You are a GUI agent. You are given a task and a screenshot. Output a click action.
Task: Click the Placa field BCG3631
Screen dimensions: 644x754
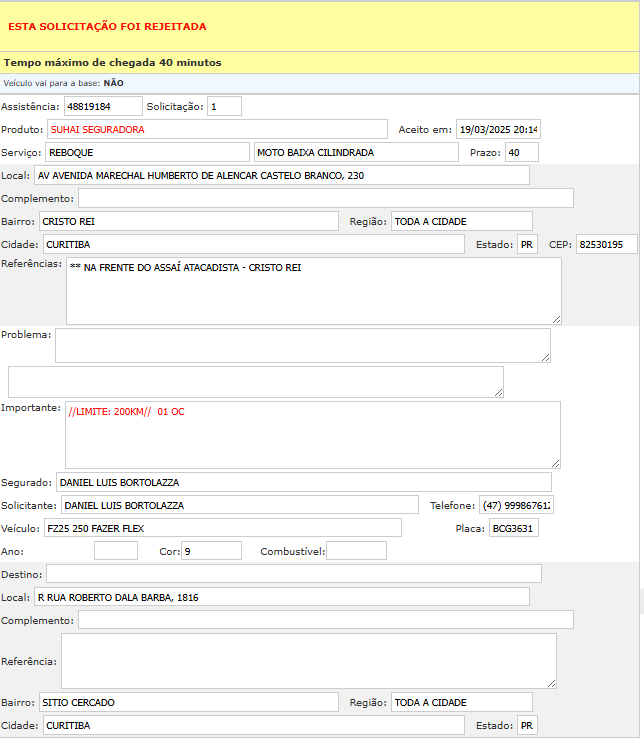pos(514,528)
